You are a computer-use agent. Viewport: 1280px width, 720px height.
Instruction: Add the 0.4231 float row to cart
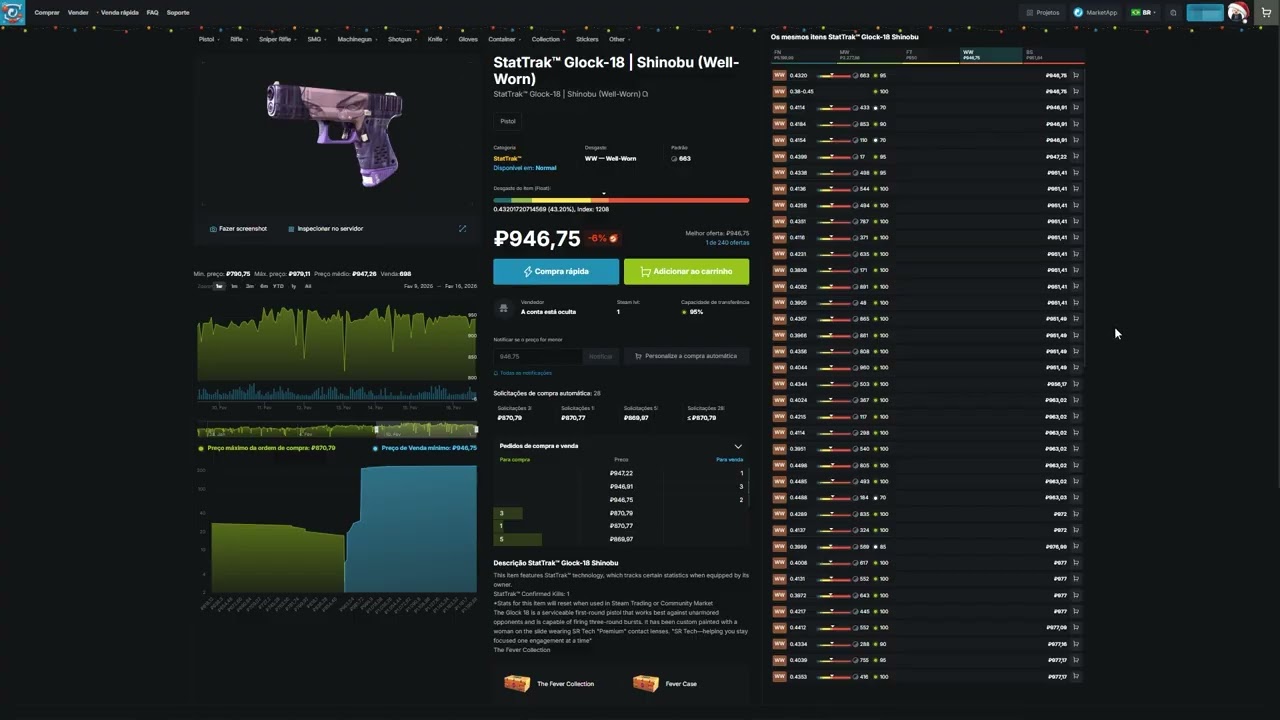point(1076,253)
